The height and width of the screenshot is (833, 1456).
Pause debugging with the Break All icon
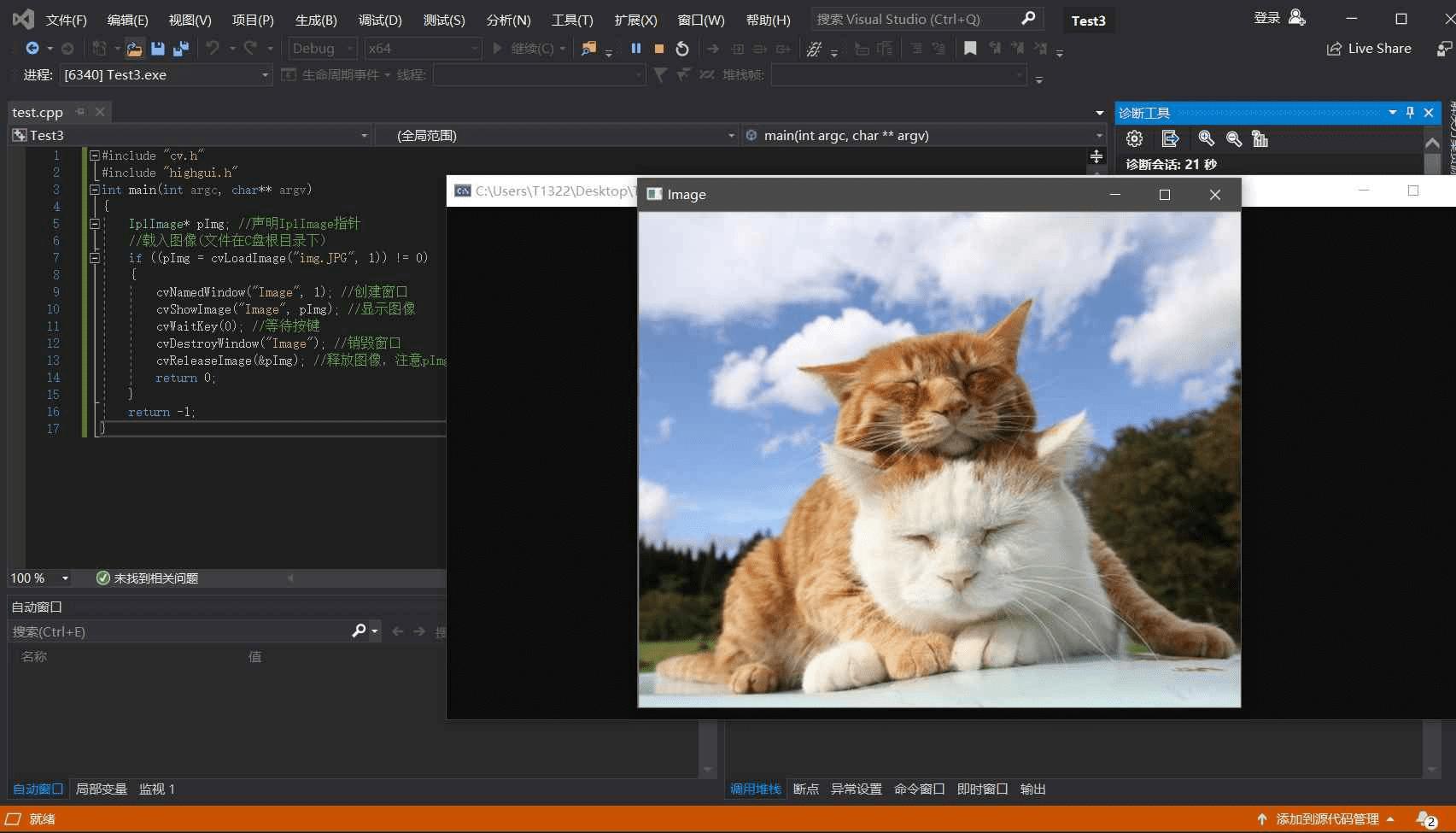[x=636, y=49]
